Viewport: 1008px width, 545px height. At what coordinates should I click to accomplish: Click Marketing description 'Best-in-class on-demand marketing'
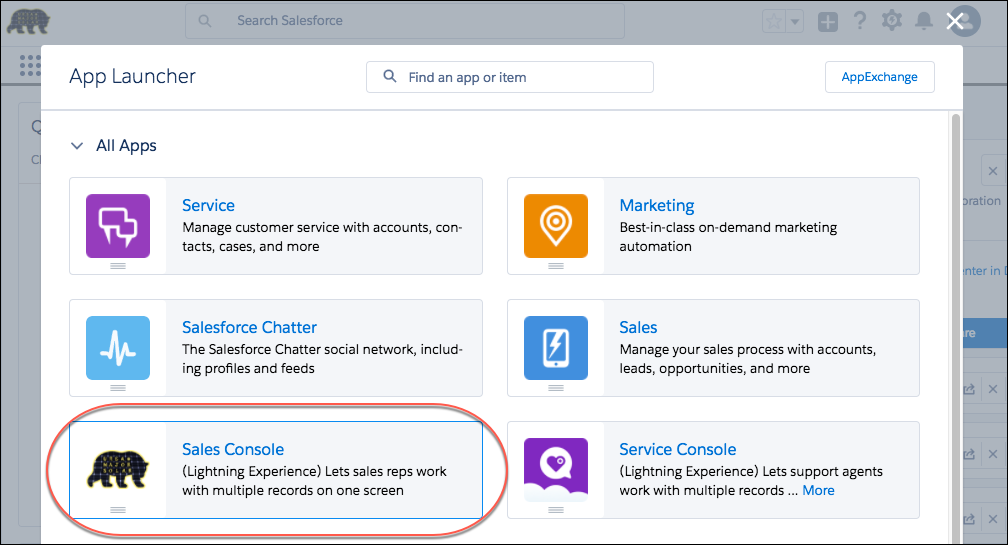pos(728,228)
